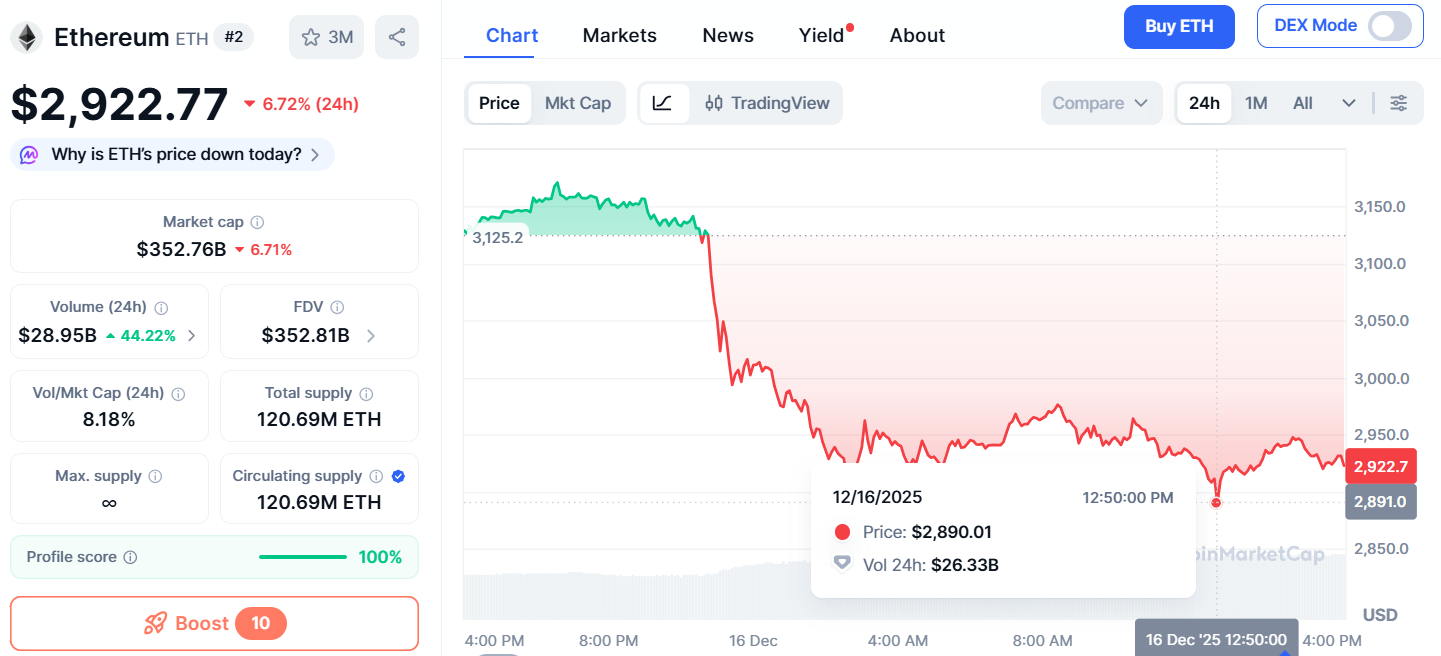
Task: Add Ethereum to watchlist with star
Action: pyautogui.click(x=311, y=38)
